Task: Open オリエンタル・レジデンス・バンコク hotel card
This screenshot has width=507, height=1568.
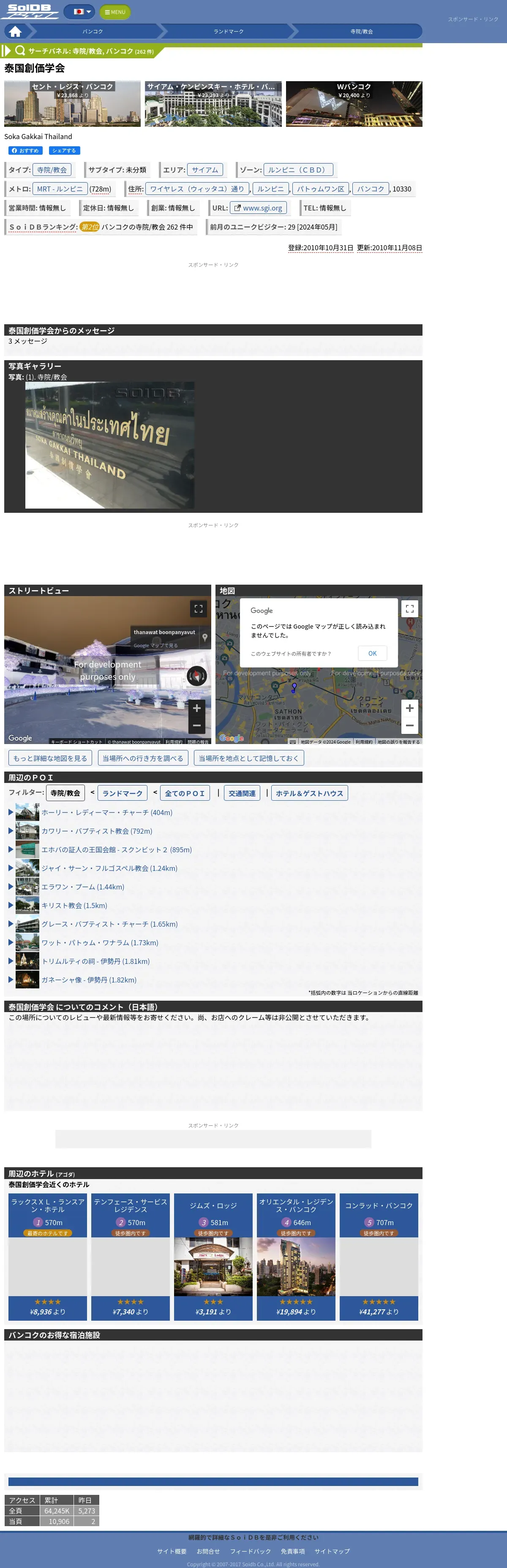Action: pyautogui.click(x=296, y=1257)
